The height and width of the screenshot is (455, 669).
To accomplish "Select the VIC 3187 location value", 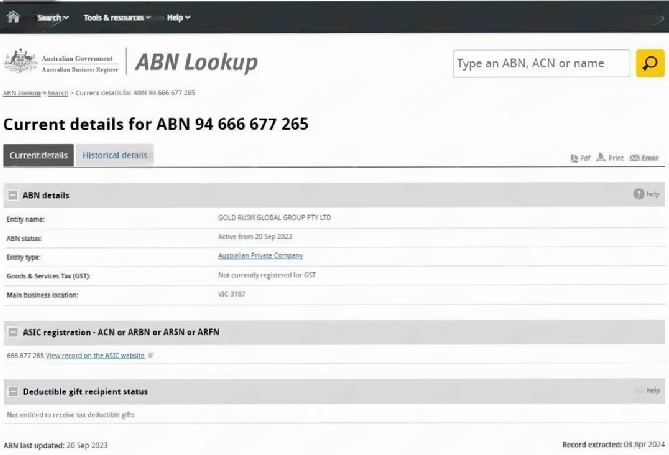I will pyautogui.click(x=232, y=294).
